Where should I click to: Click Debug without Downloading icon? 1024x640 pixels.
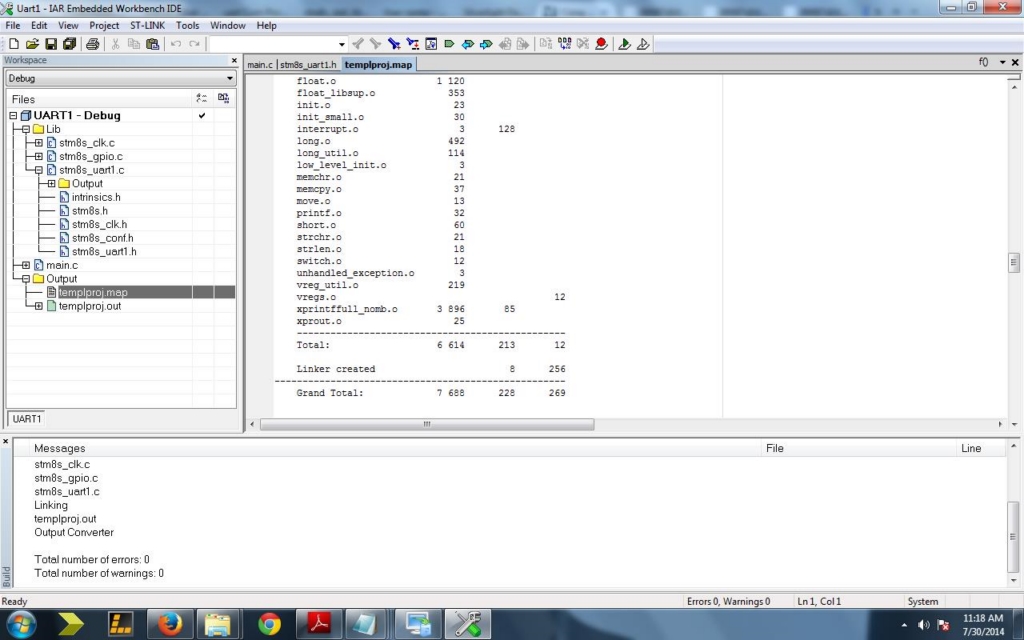point(643,44)
